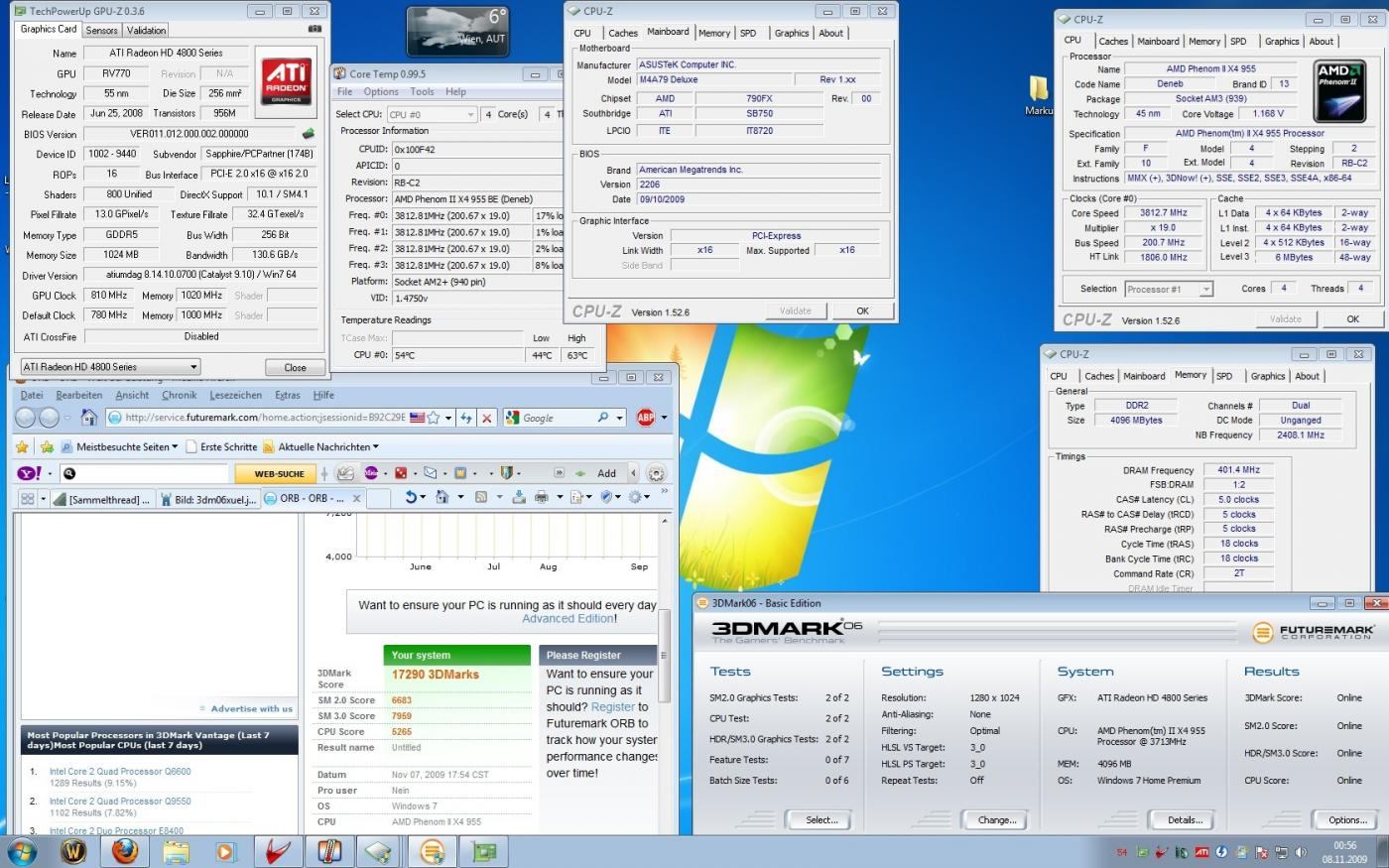Click Select... button in 3DMark06
The height and width of the screenshot is (868, 1389).
pos(821,819)
